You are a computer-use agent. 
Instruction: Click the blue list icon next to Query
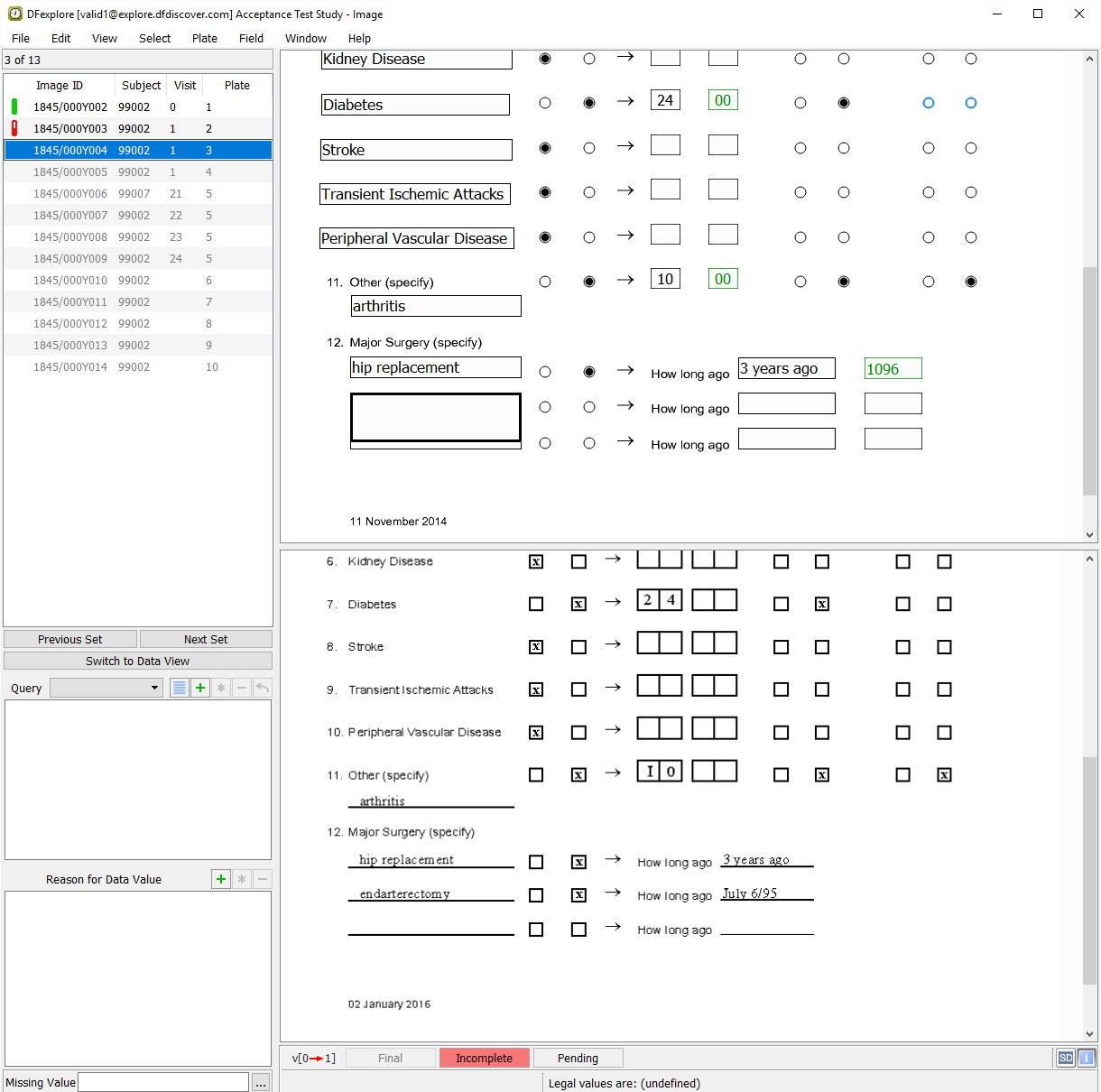(180, 688)
